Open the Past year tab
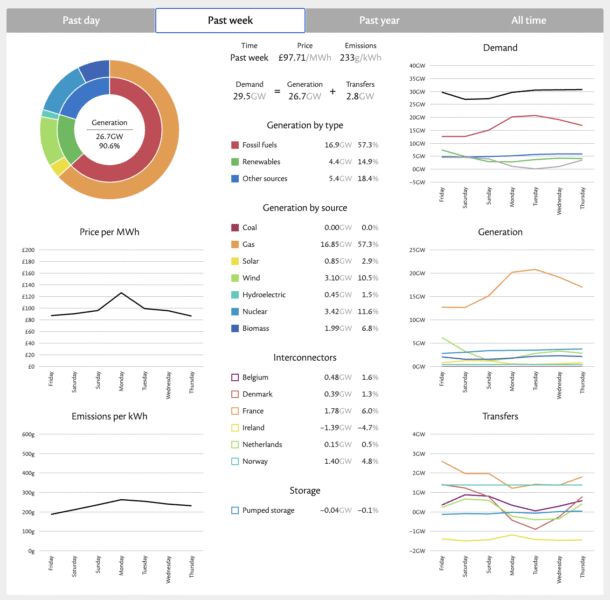The image size is (610, 600). (380, 20)
